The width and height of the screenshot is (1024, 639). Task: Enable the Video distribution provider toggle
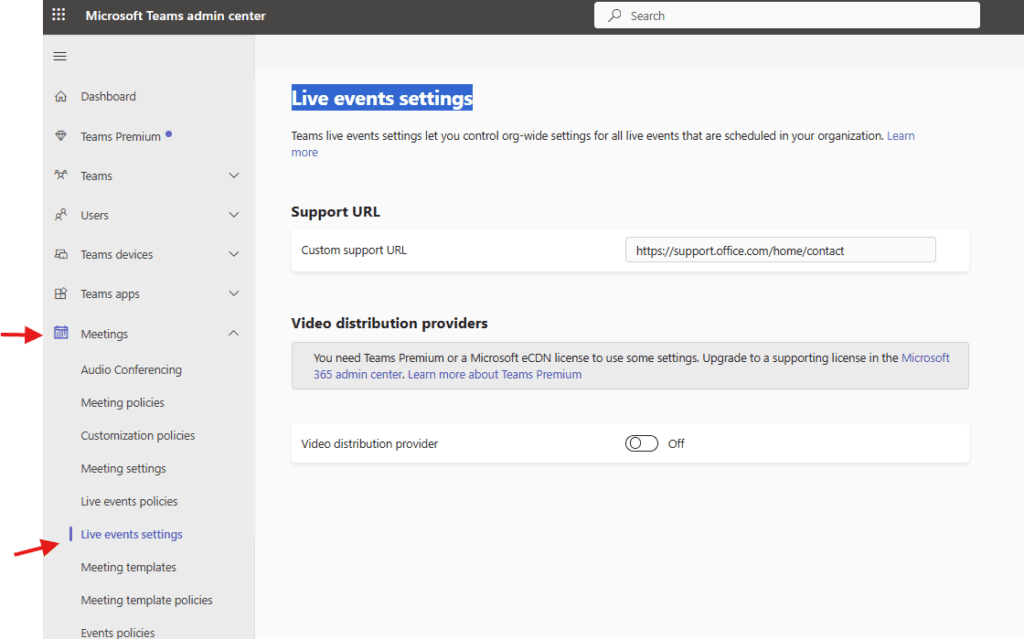click(641, 444)
